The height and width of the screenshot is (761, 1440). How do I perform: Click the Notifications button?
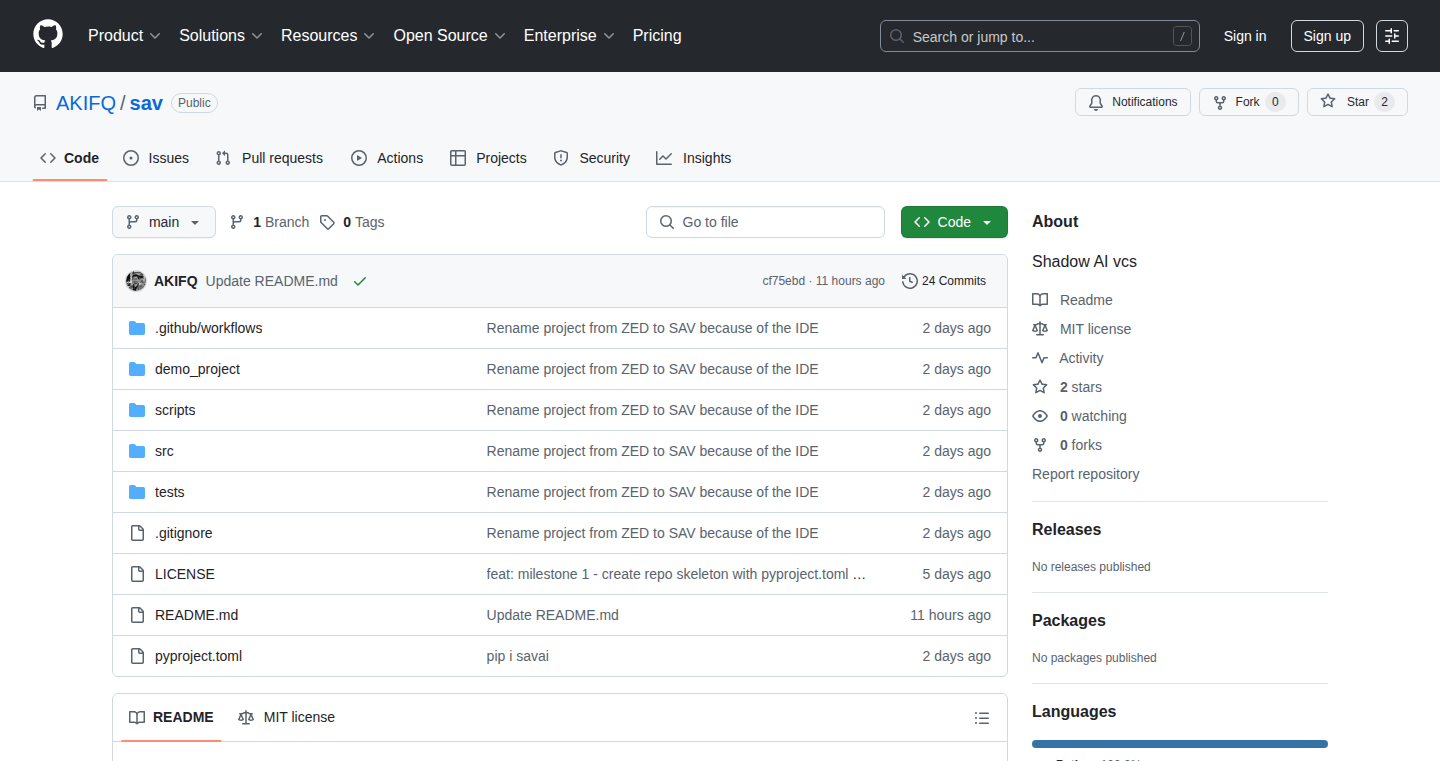[1133, 102]
